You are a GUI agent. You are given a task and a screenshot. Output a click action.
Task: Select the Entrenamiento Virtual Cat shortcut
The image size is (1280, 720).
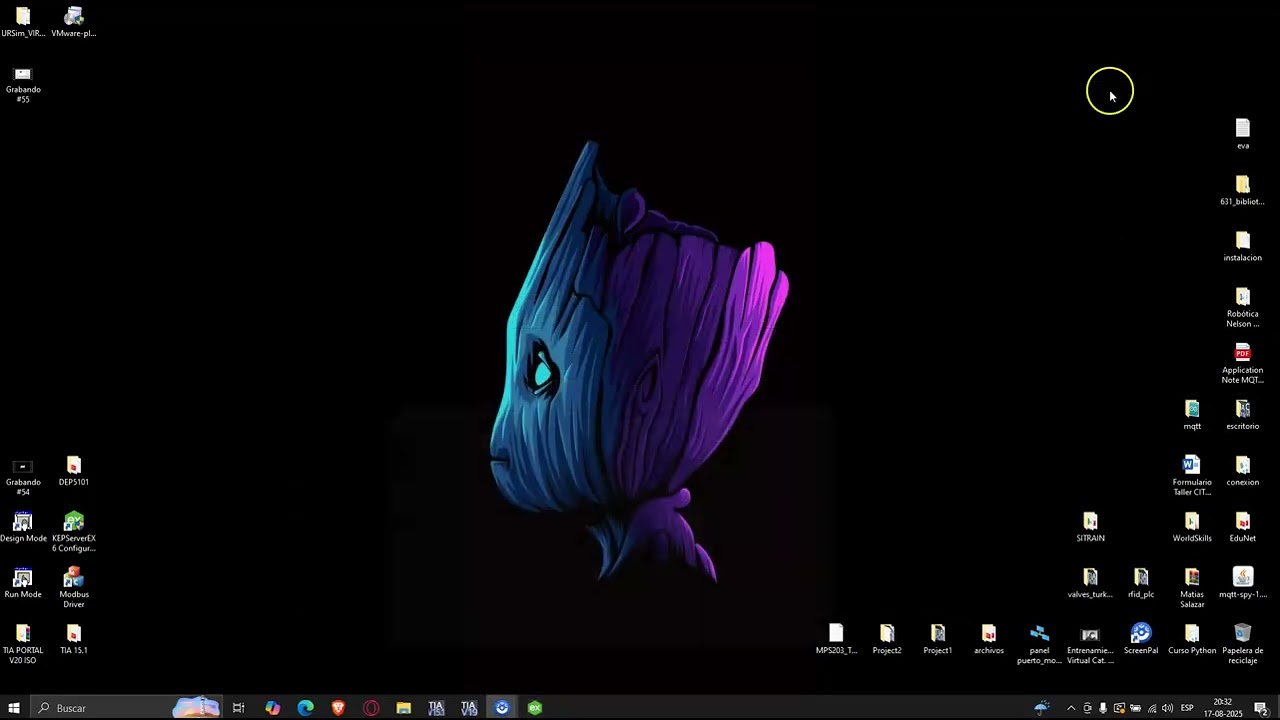point(1091,645)
